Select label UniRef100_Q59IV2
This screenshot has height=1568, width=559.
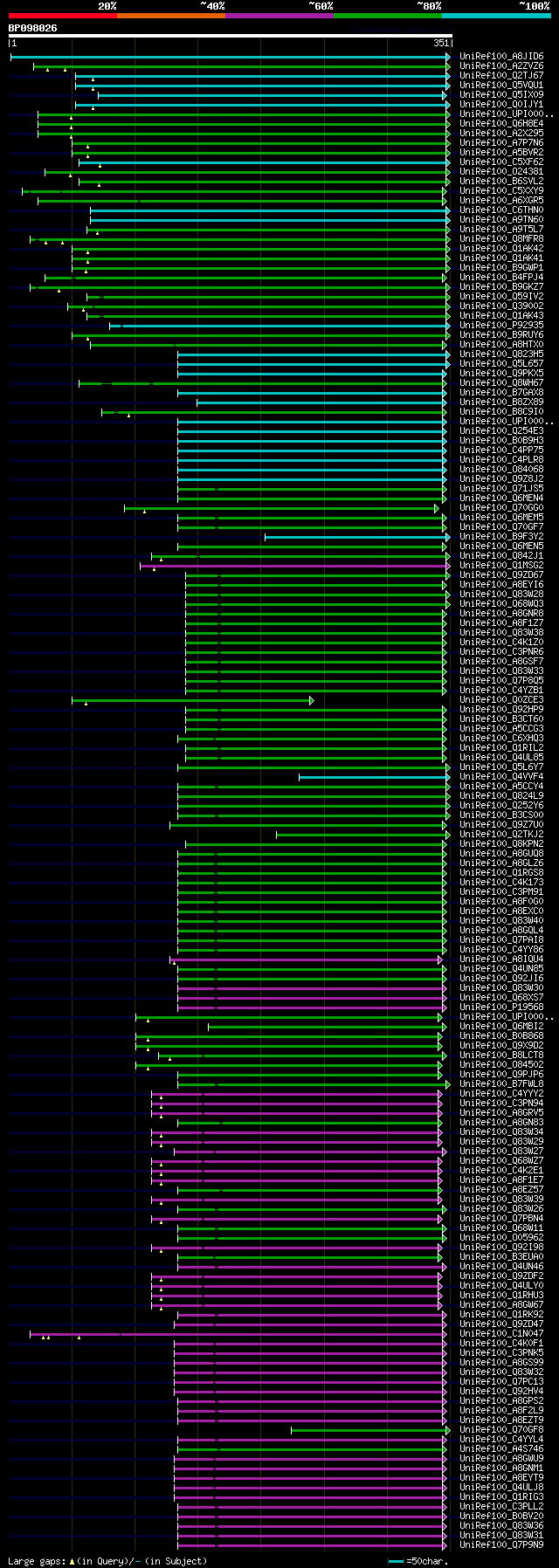tap(501, 297)
